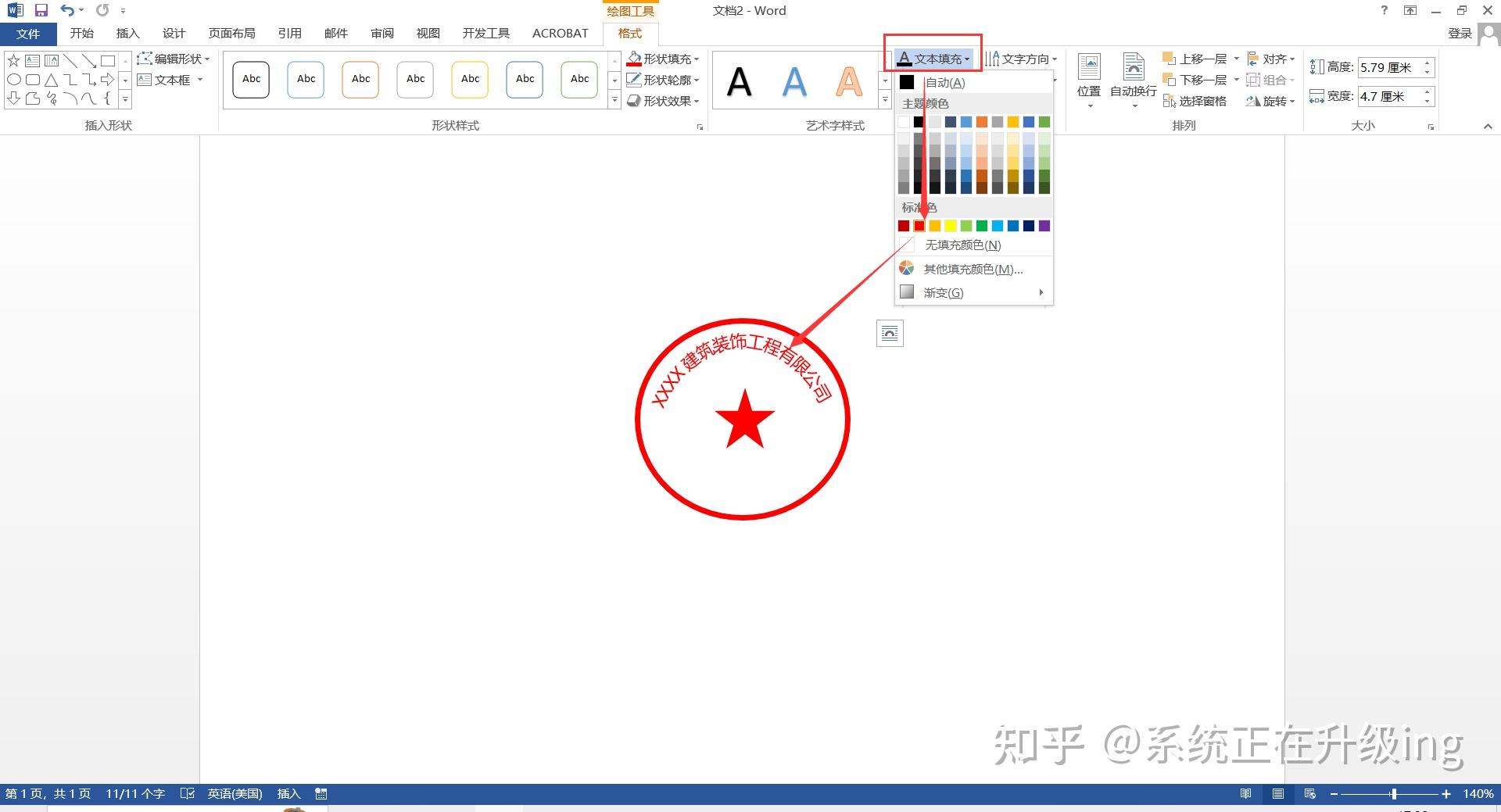The image size is (1501, 812).
Task: Open the 文字方向 text direction dropdown
Action: tap(1021, 59)
